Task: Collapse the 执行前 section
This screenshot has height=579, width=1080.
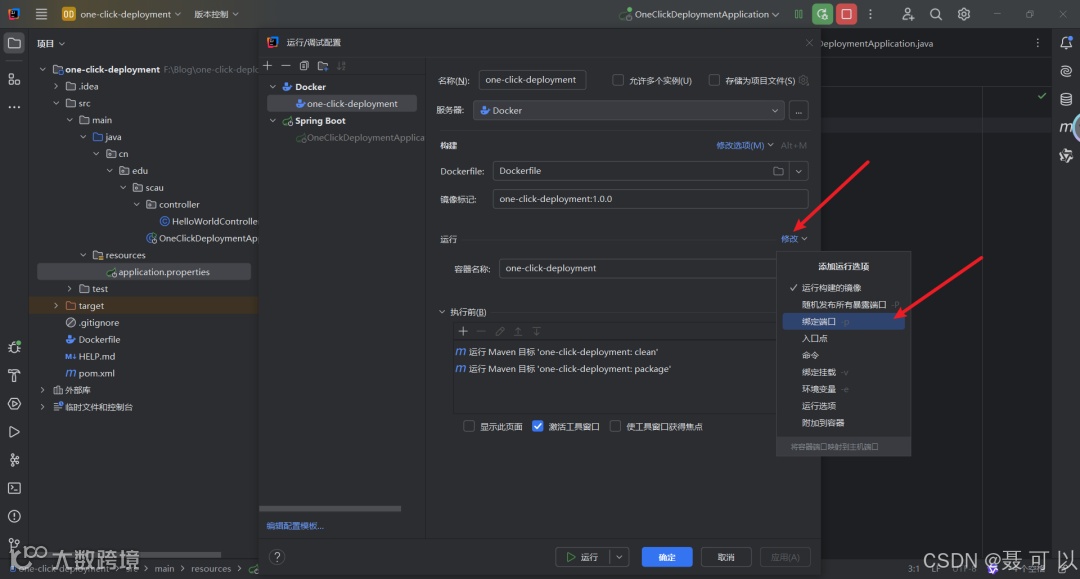Action: 442,312
